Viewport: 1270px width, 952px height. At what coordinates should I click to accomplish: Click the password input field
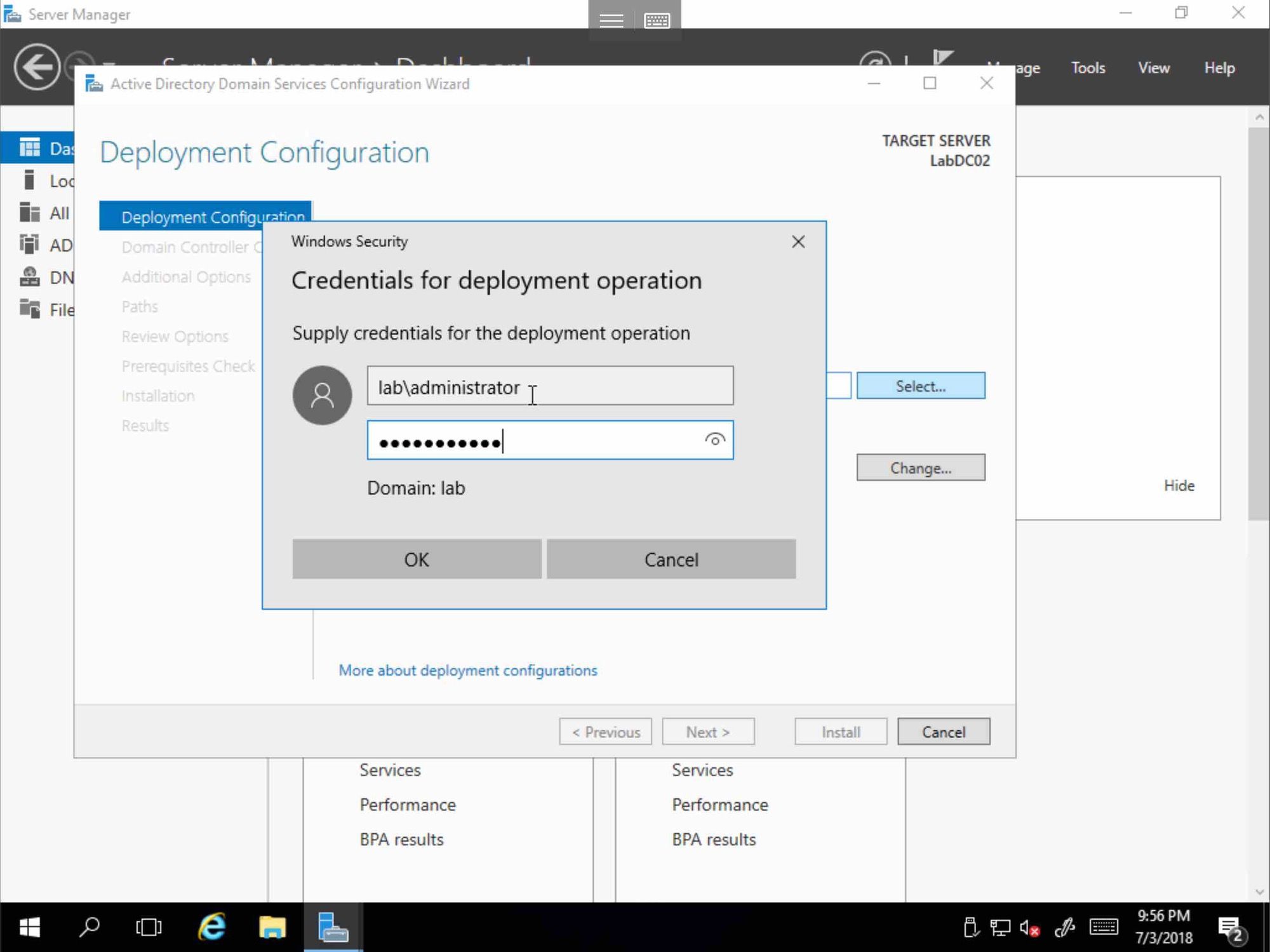point(550,440)
